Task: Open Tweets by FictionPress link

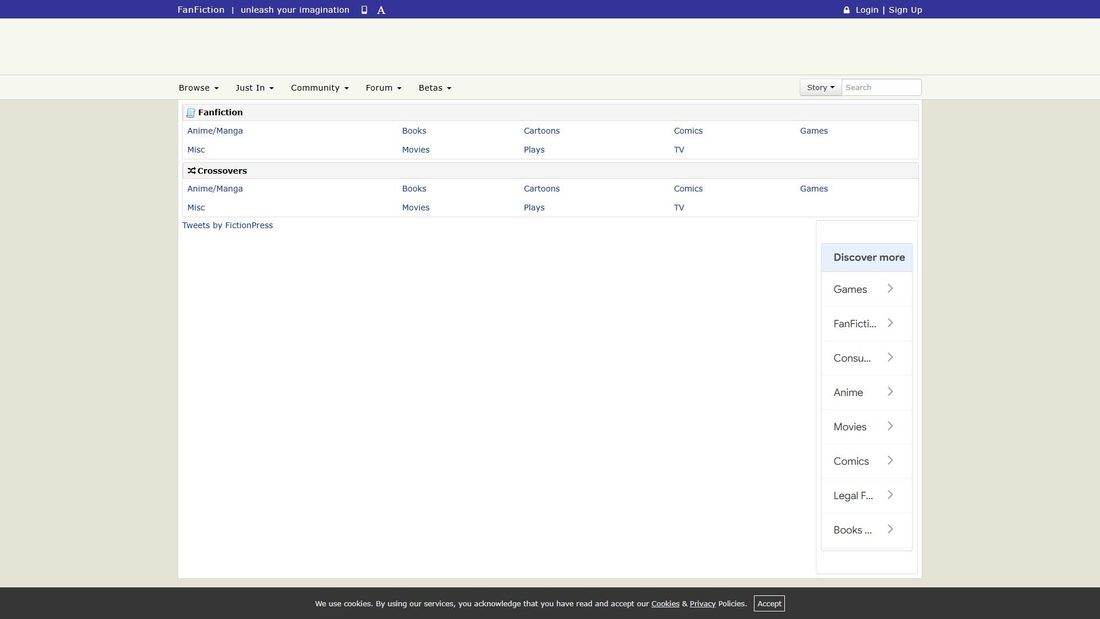Action: pos(227,225)
